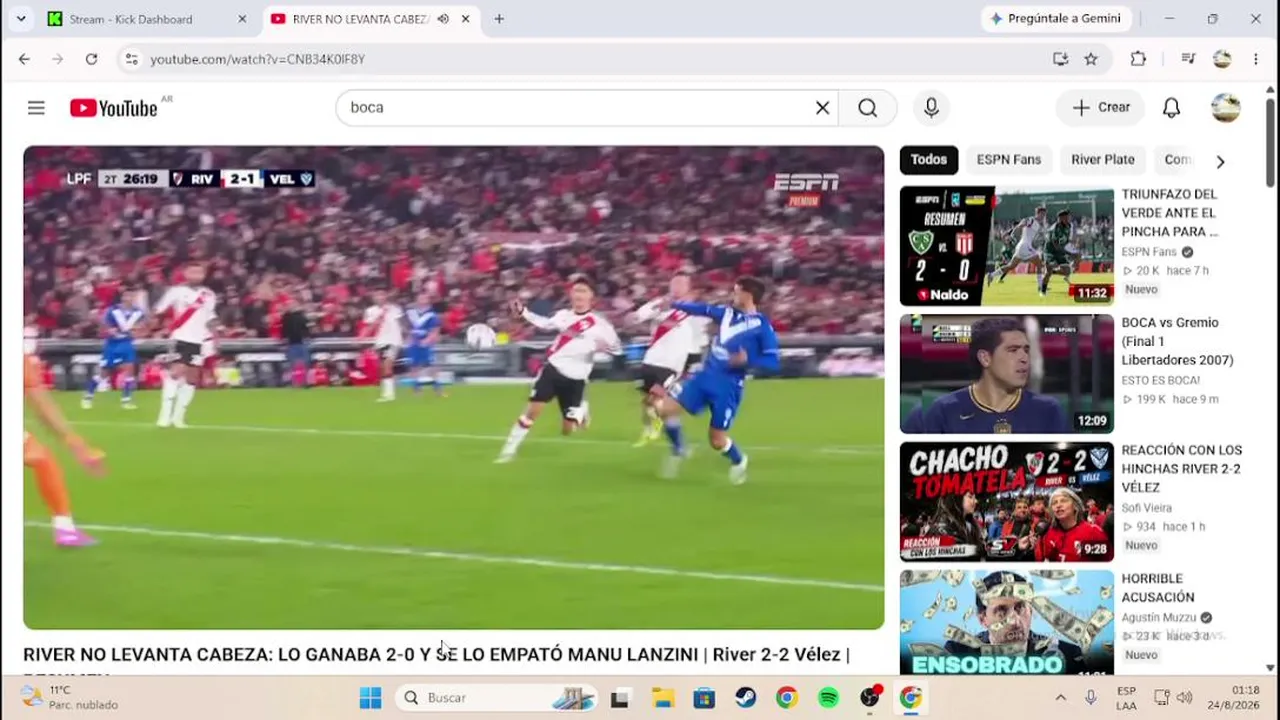Reload the YouTube page

click(91, 59)
